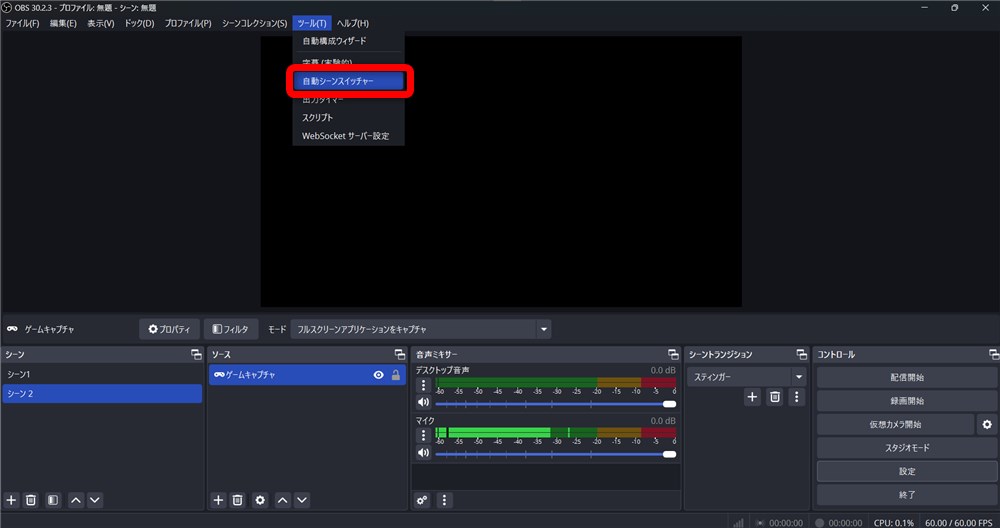This screenshot has height=528, width=1000.
Task: Open desktop audio three-dot options
Action: [423, 385]
